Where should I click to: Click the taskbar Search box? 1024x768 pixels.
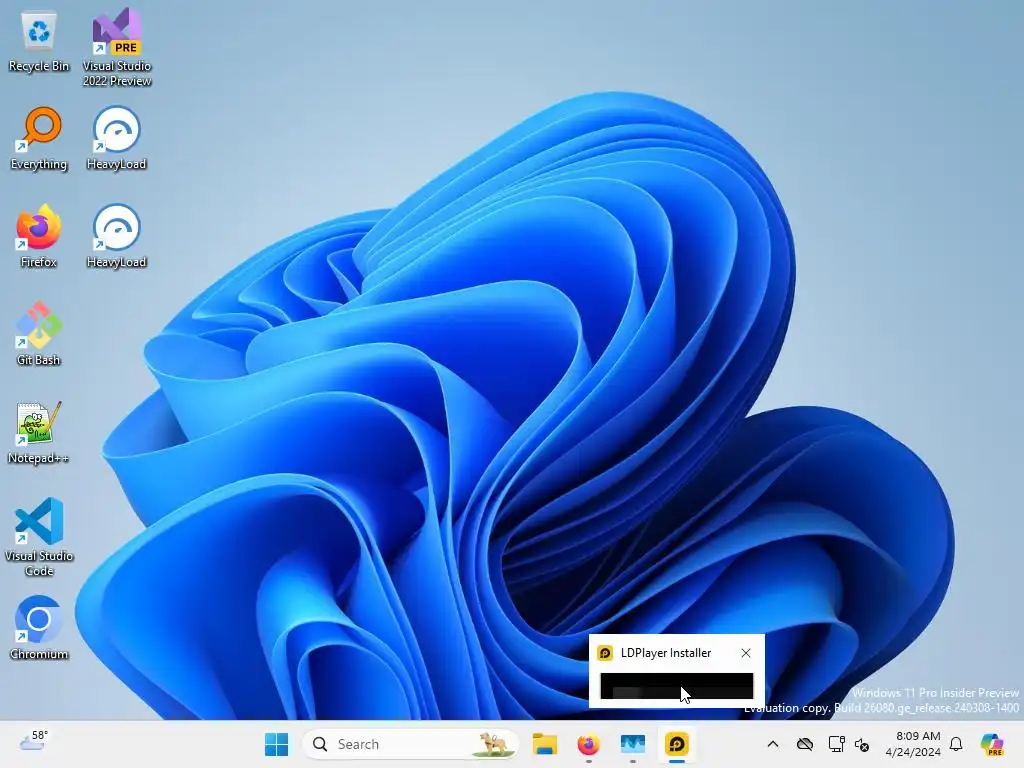point(411,744)
